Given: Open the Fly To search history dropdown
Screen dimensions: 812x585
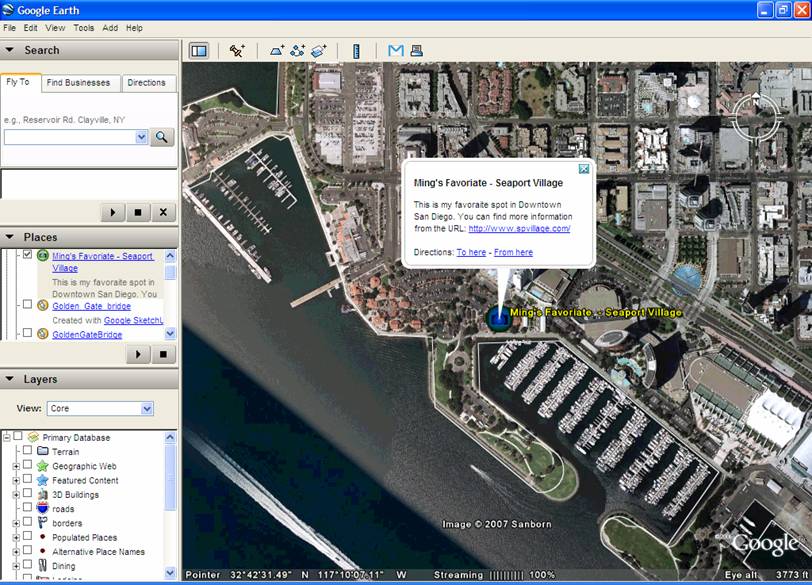Looking at the screenshot, I should 141,137.
